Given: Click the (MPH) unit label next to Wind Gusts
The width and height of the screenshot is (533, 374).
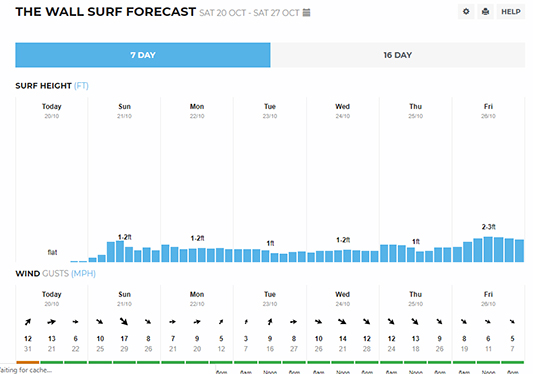Looking at the screenshot, I should (83, 273).
